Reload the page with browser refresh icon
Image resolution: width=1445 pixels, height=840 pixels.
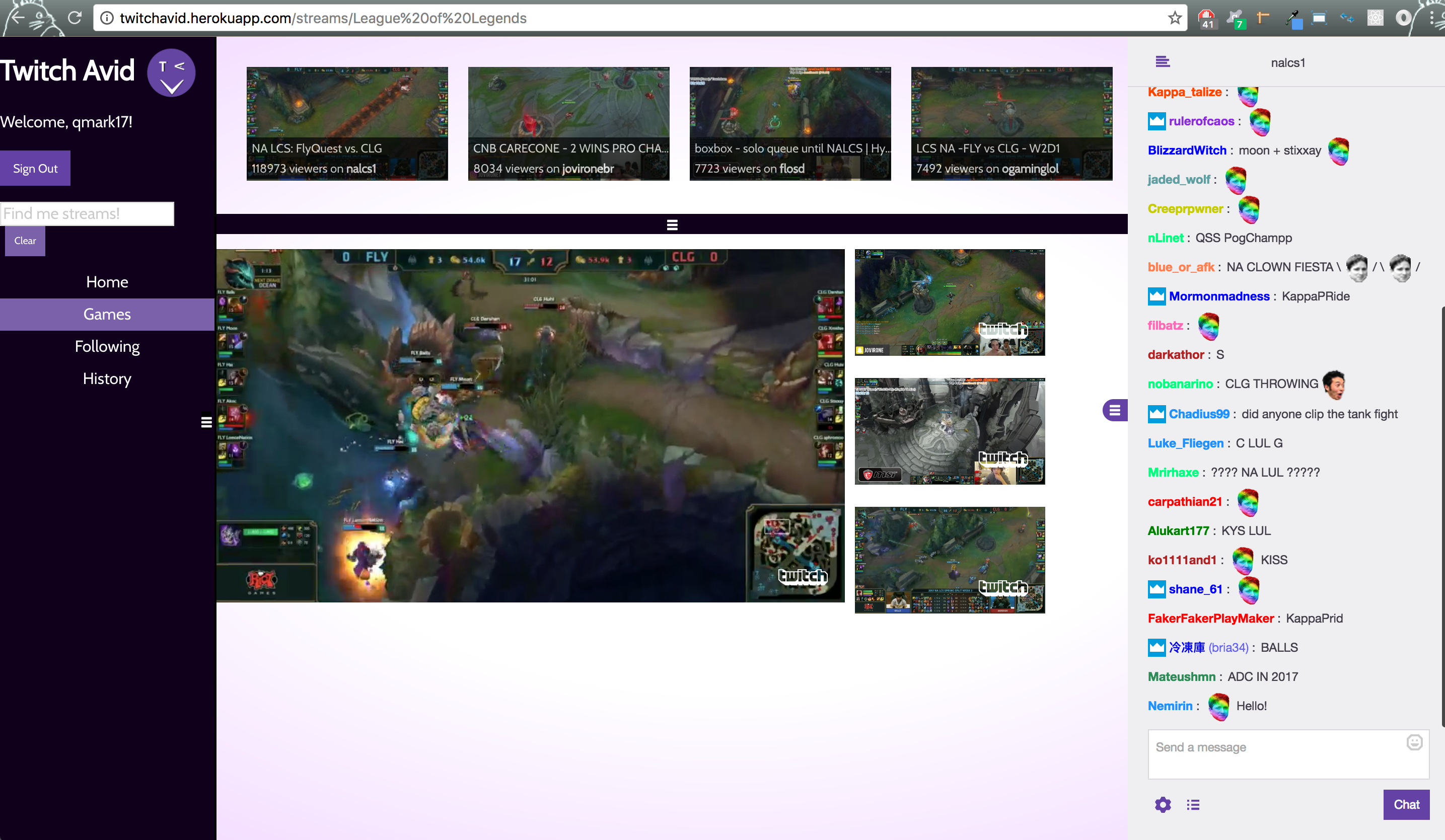75,18
